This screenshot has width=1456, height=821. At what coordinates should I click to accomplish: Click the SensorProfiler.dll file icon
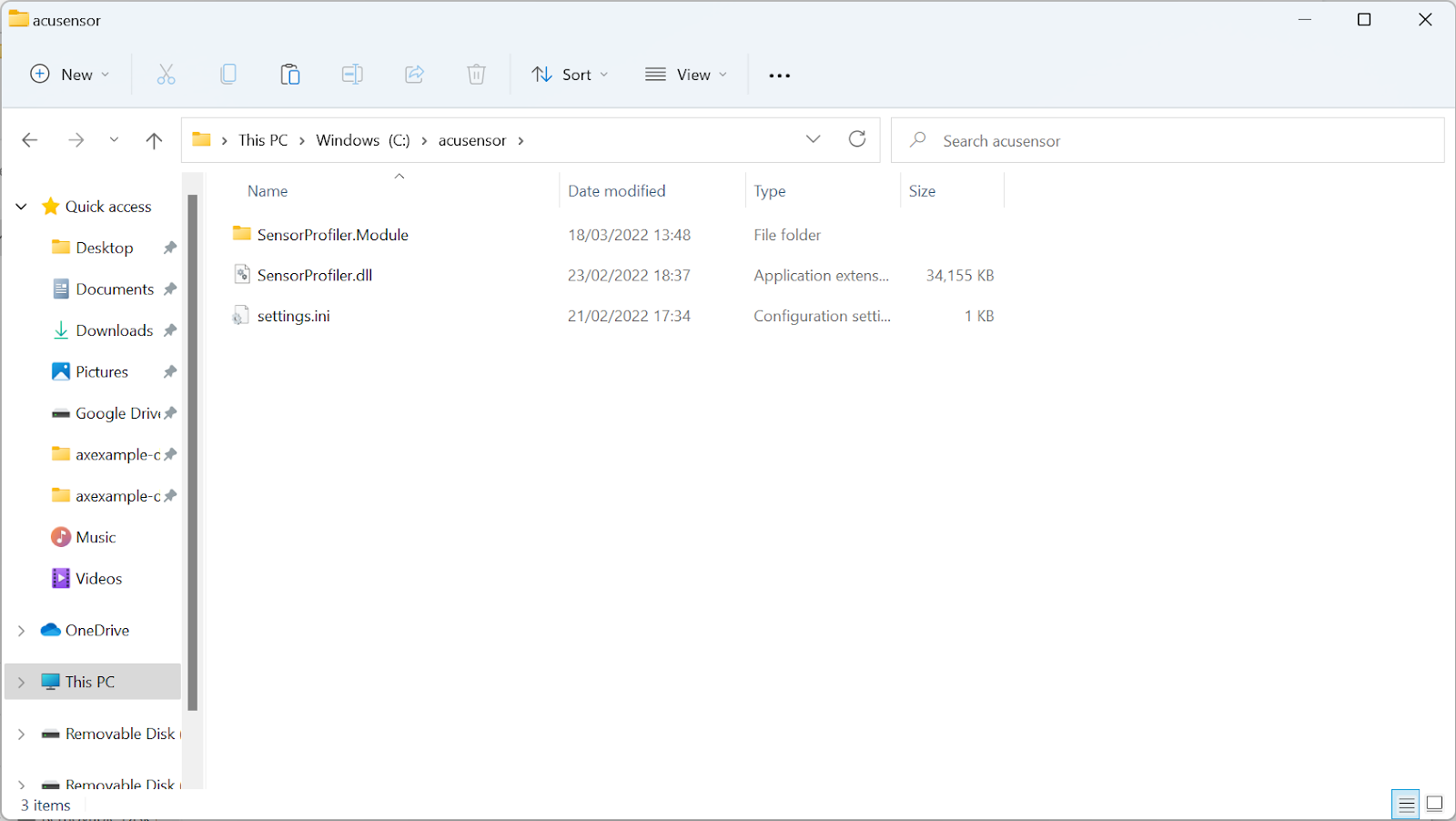tap(241, 275)
